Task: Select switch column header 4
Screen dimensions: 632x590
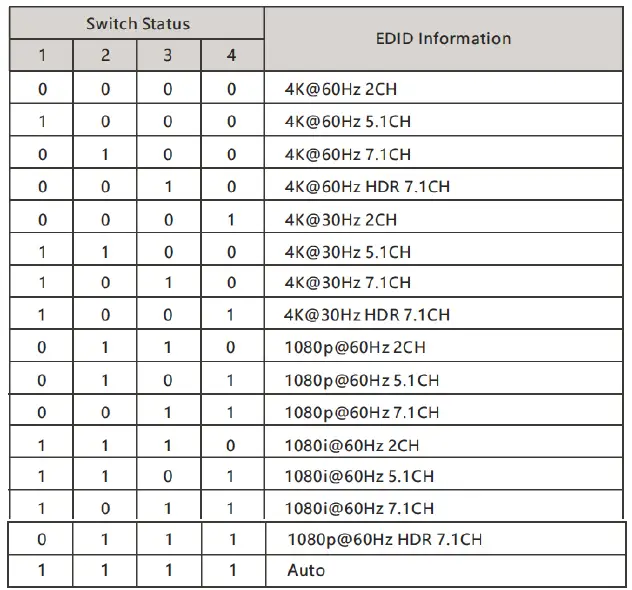Action: (231, 55)
